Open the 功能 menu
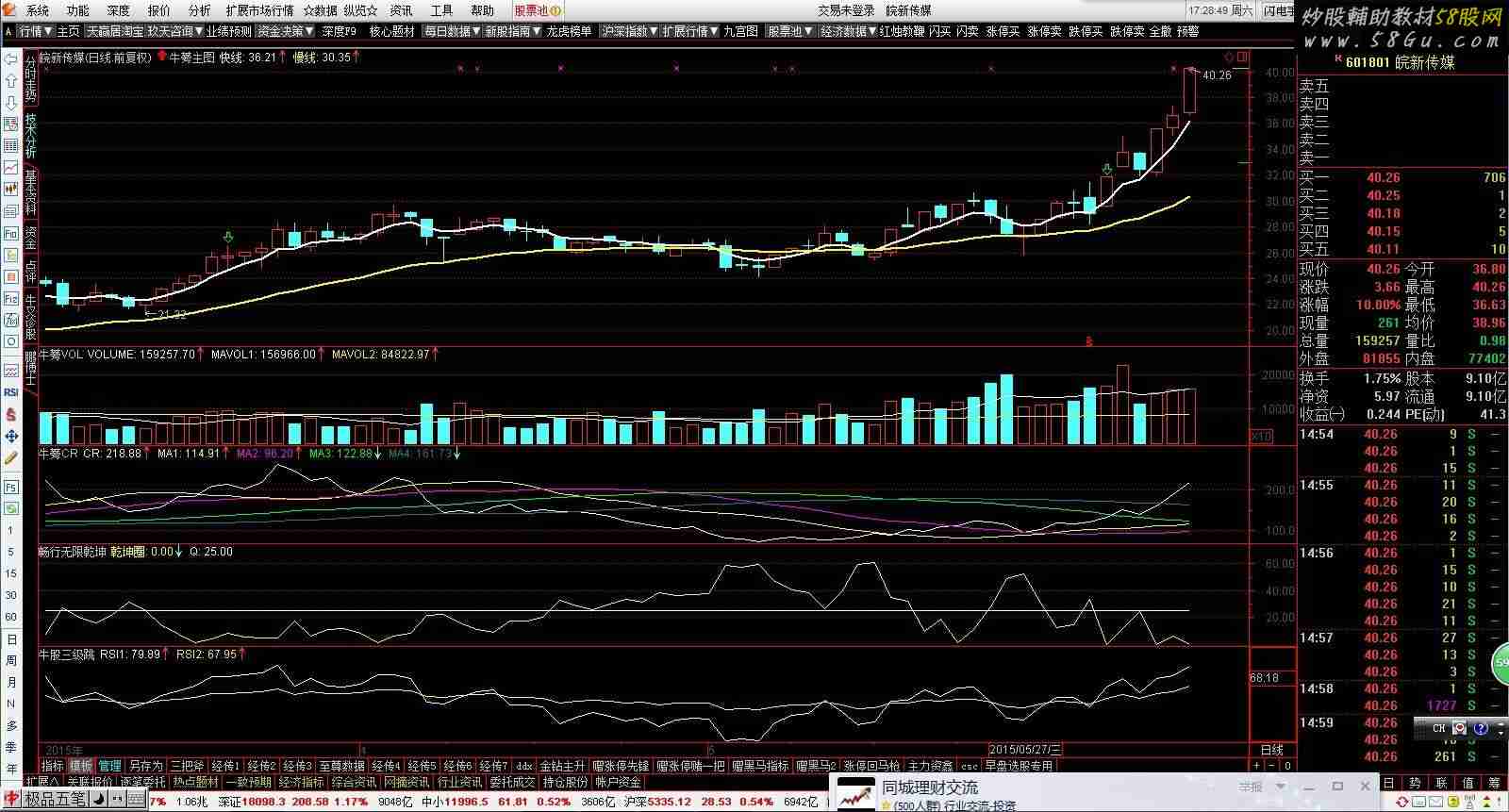Viewport: 1509px width, 812px height. [78, 10]
